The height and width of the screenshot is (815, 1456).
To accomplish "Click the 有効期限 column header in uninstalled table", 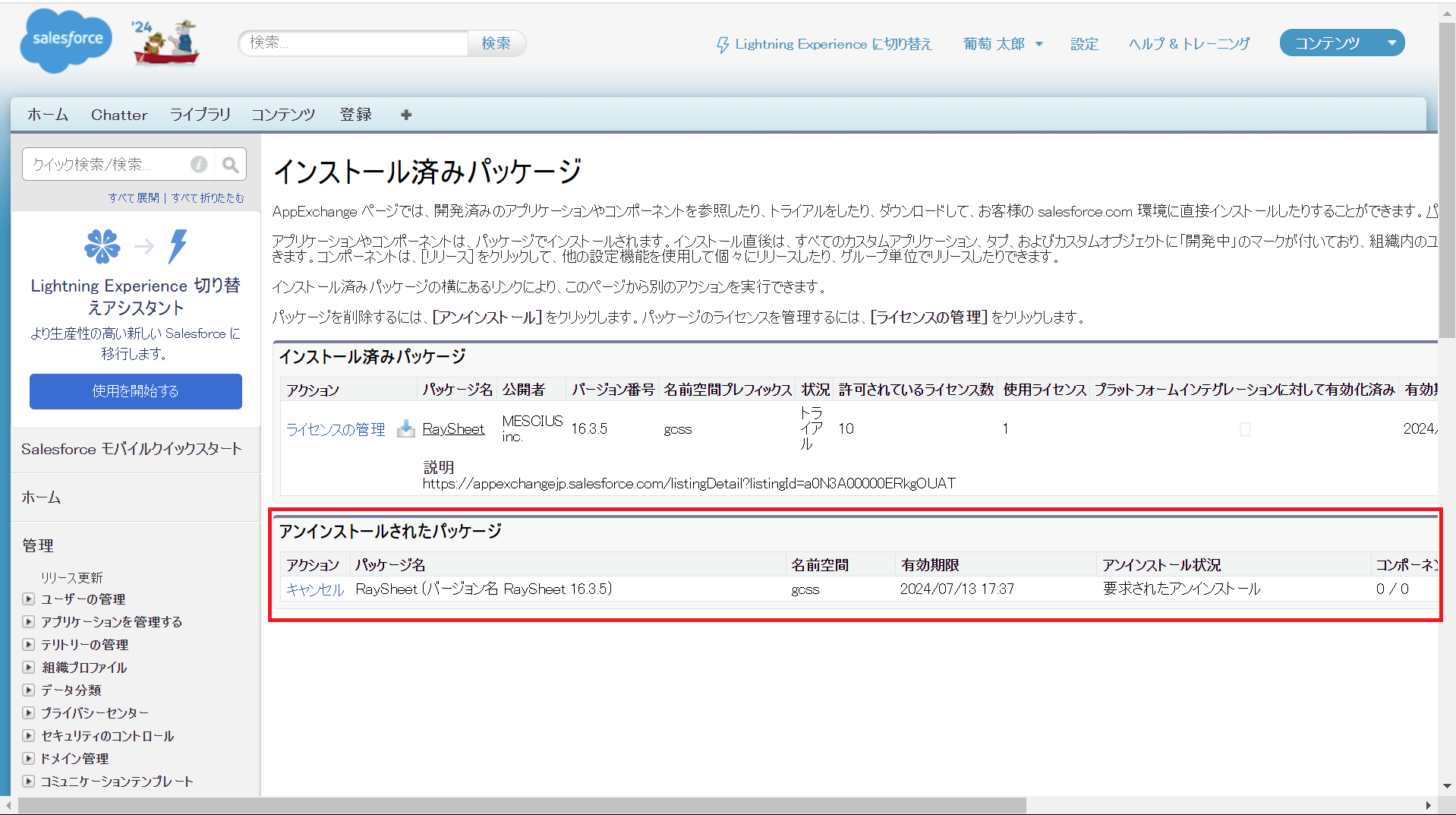I will tap(931, 565).
